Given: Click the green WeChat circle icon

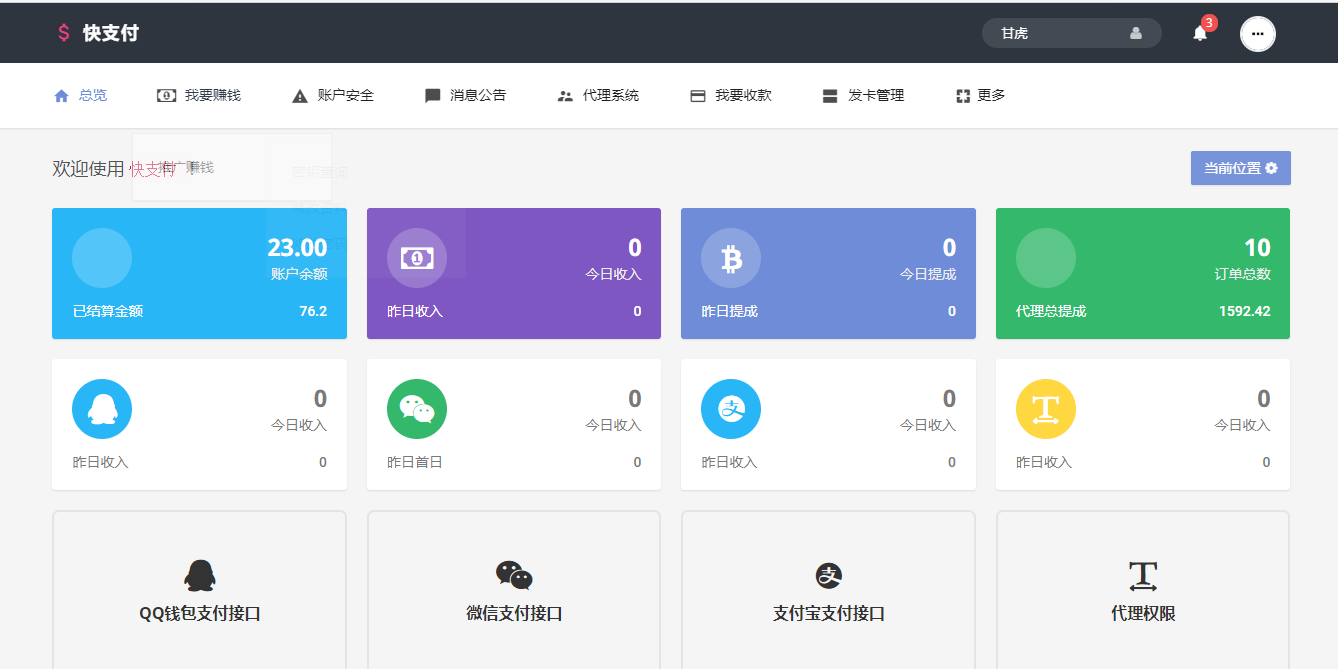Looking at the screenshot, I should pyautogui.click(x=417, y=409).
